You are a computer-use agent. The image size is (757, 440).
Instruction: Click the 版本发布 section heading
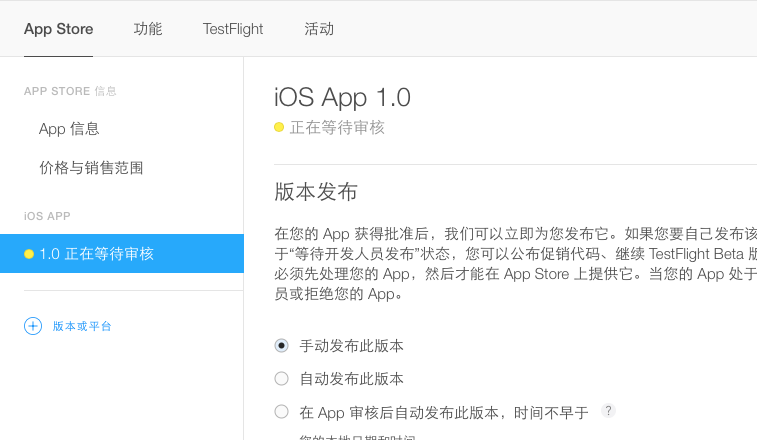coord(316,192)
